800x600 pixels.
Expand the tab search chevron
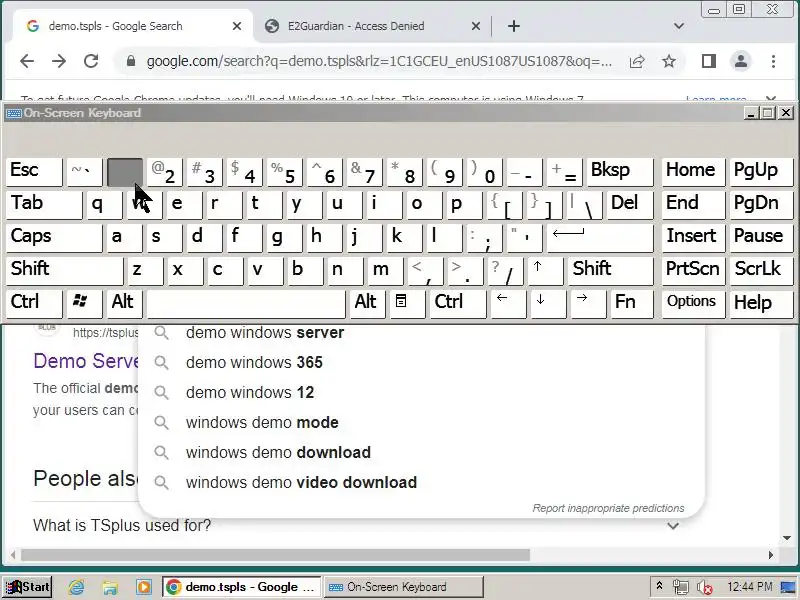click(x=679, y=26)
